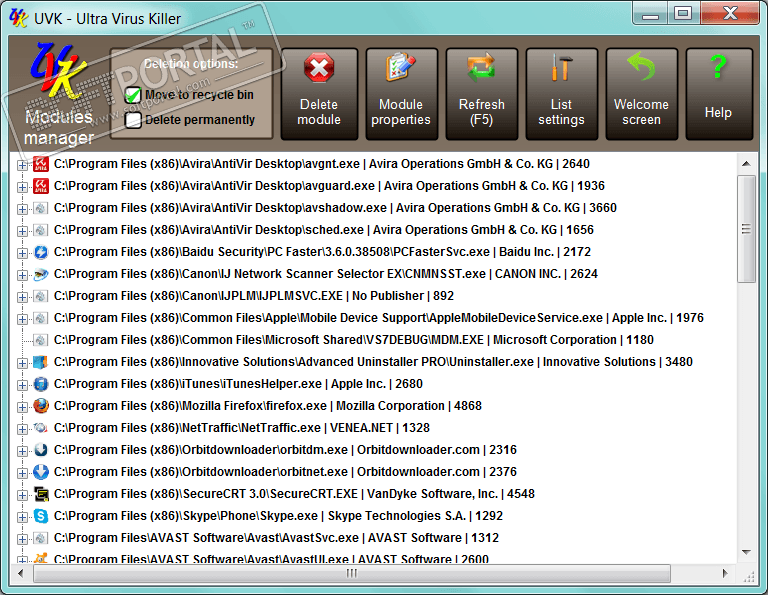Screen dimensions: 768x595
Task: Expand the SecureCRT.EXE tree node
Action: tap(22, 495)
